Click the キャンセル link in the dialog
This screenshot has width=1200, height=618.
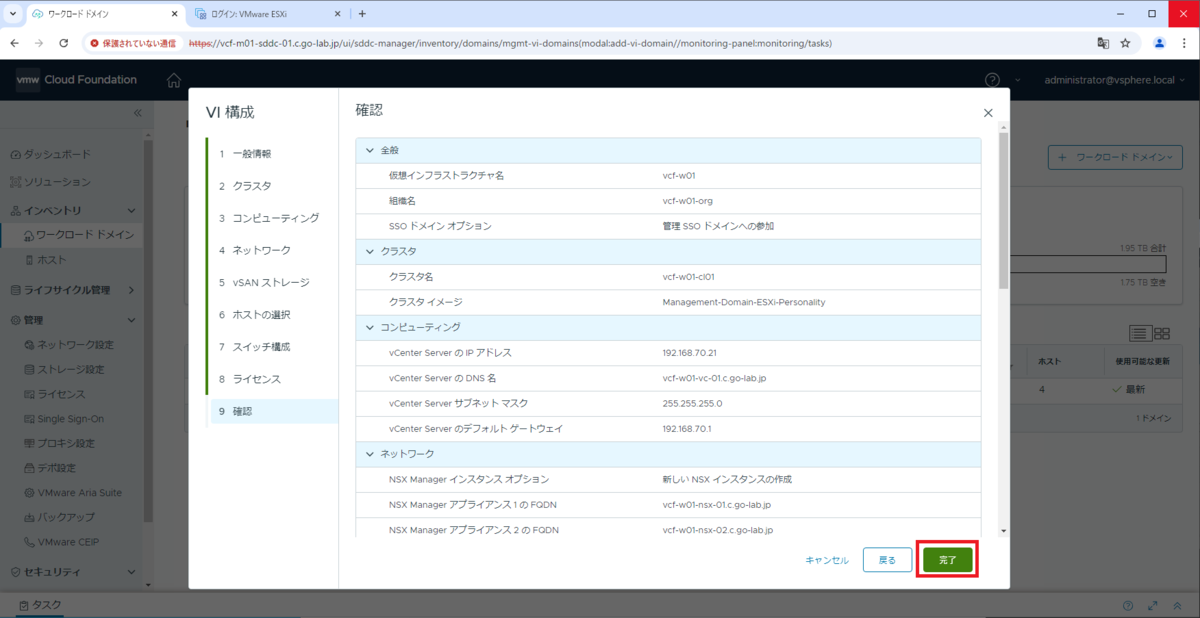[827, 560]
